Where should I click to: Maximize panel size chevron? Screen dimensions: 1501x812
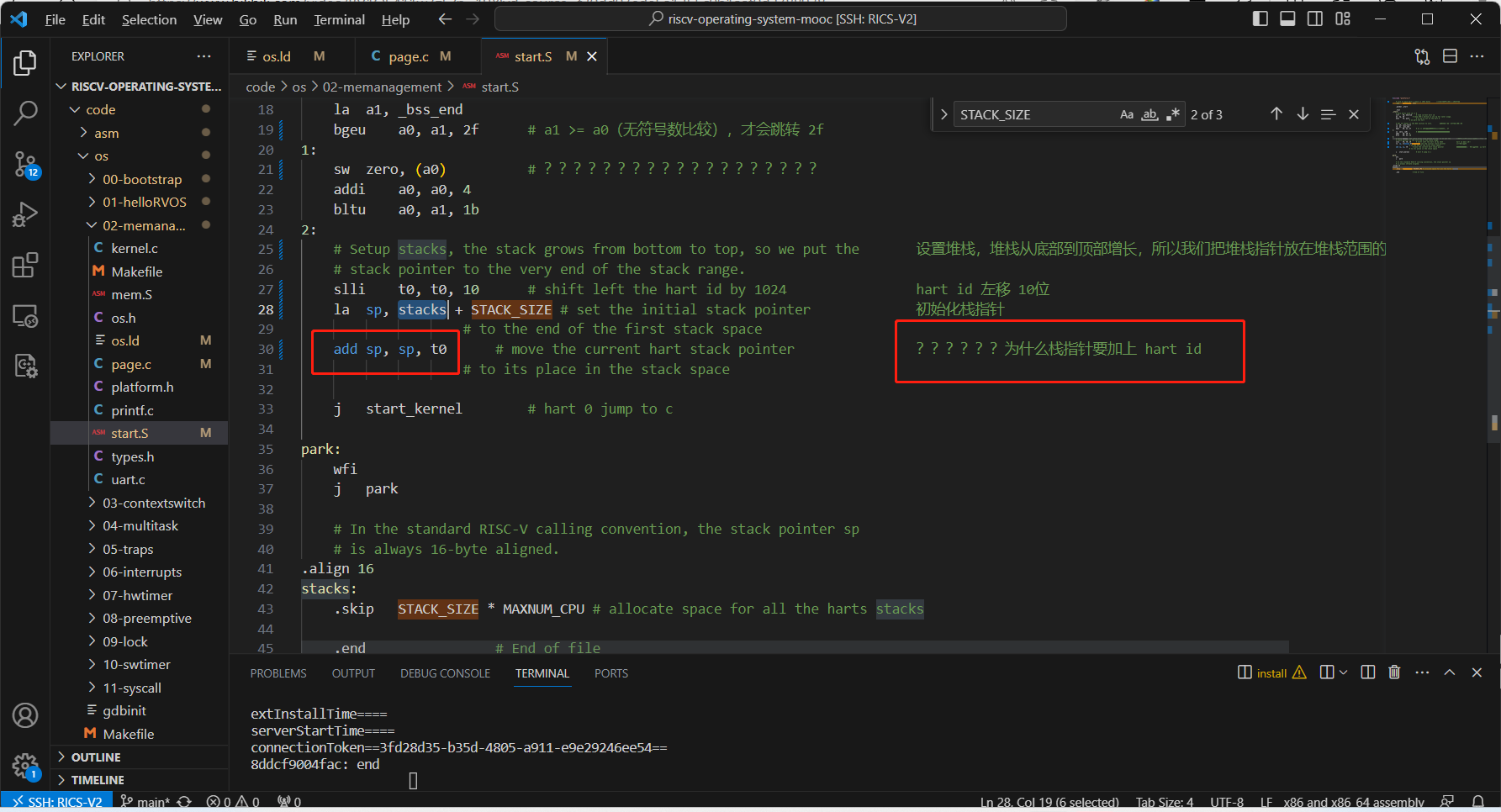1450,672
